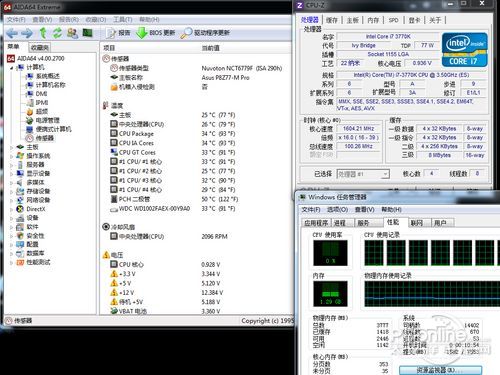This screenshot has width=500, height=375.
Task: Expand the 存储设备 (storage) tree node
Action: (11, 191)
